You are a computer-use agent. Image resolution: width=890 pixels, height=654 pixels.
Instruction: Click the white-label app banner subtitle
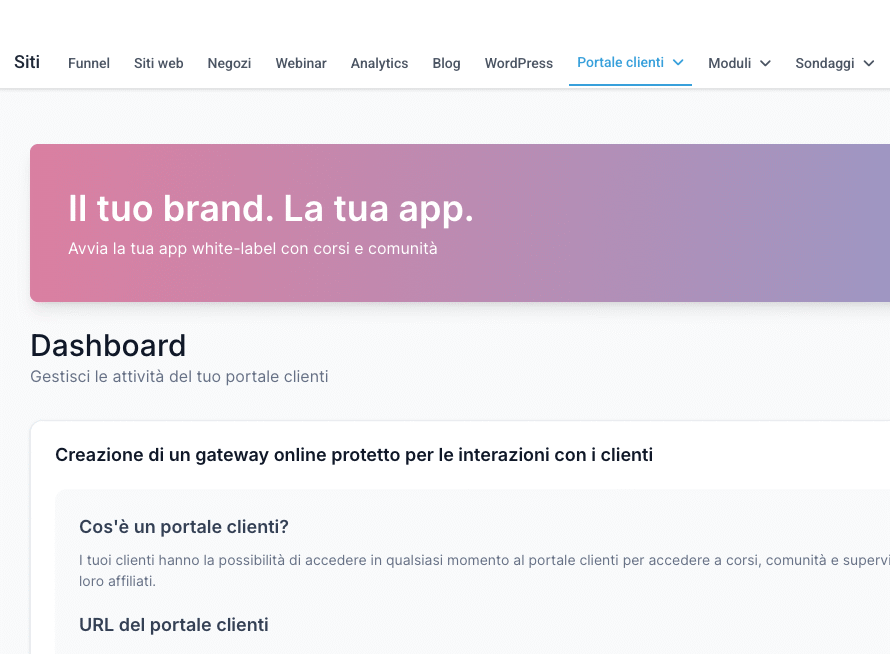[x=252, y=248]
